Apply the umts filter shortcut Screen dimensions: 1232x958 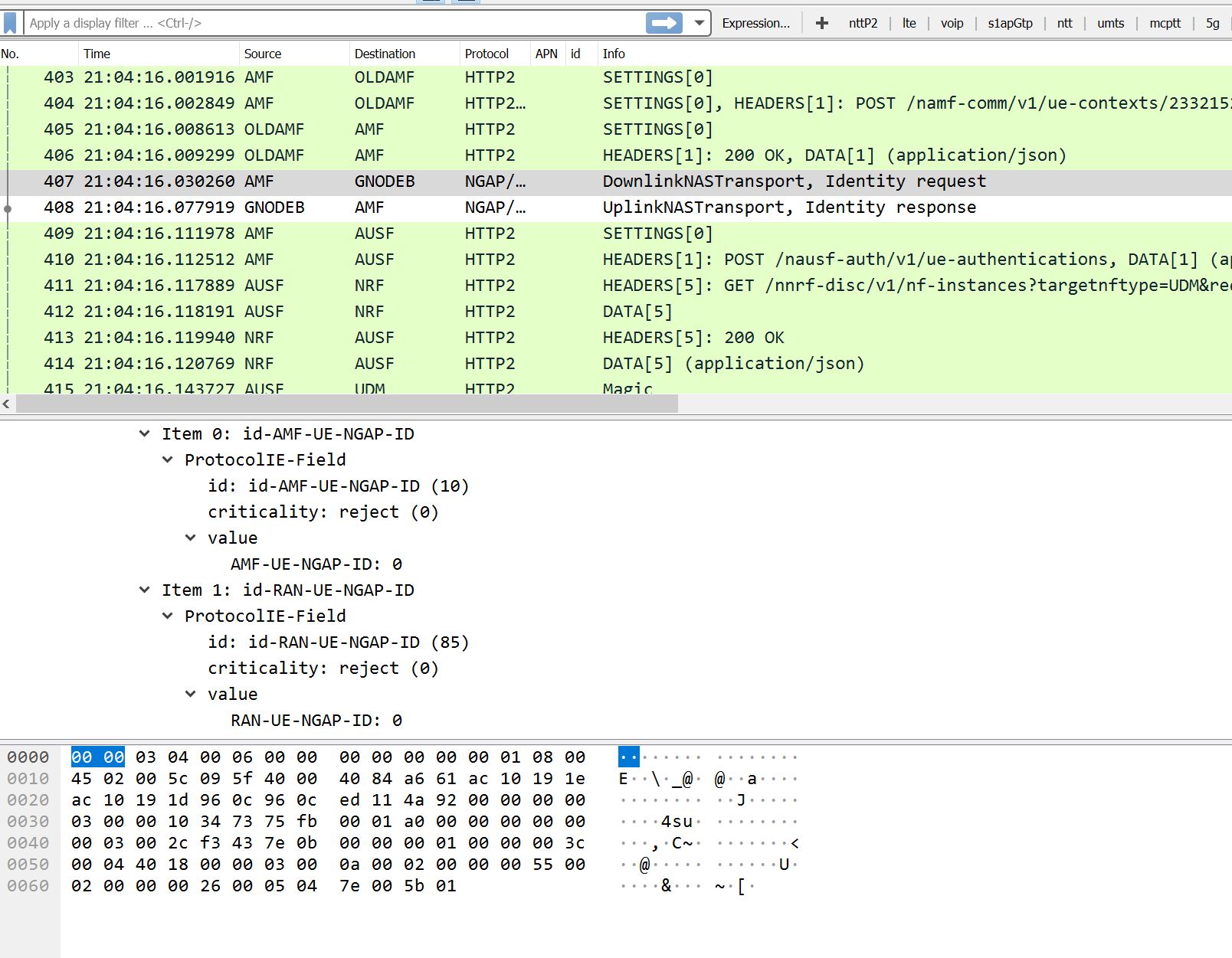(x=1110, y=23)
